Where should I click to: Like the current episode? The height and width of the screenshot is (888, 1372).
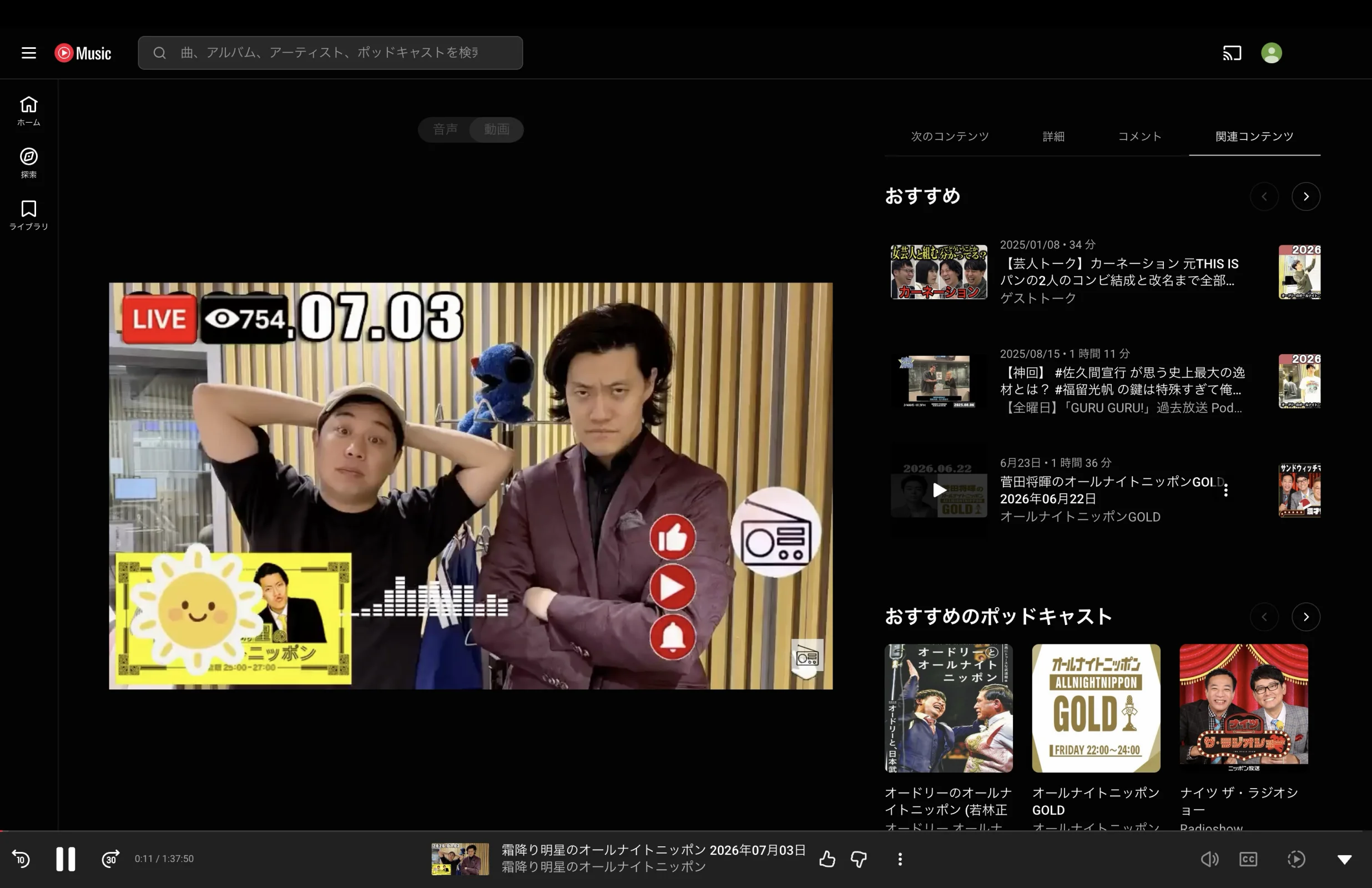tap(827, 859)
